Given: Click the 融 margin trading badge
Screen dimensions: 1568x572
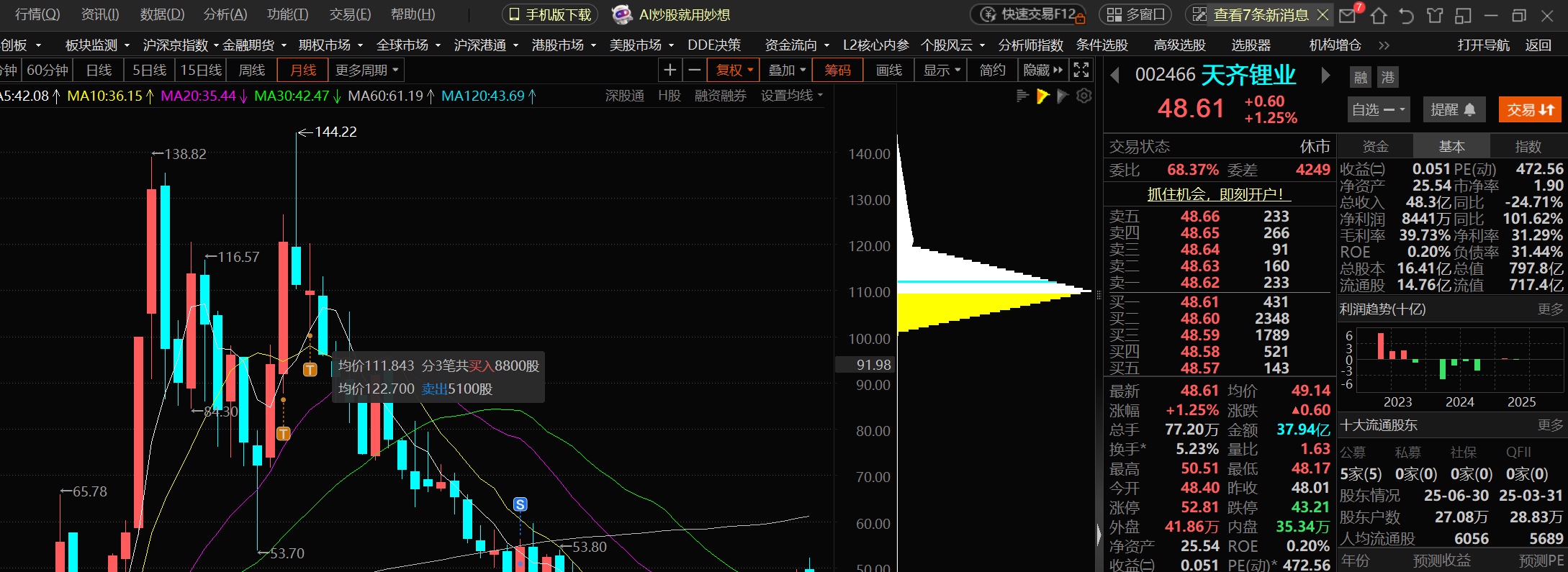Looking at the screenshot, I should 1361,77.
